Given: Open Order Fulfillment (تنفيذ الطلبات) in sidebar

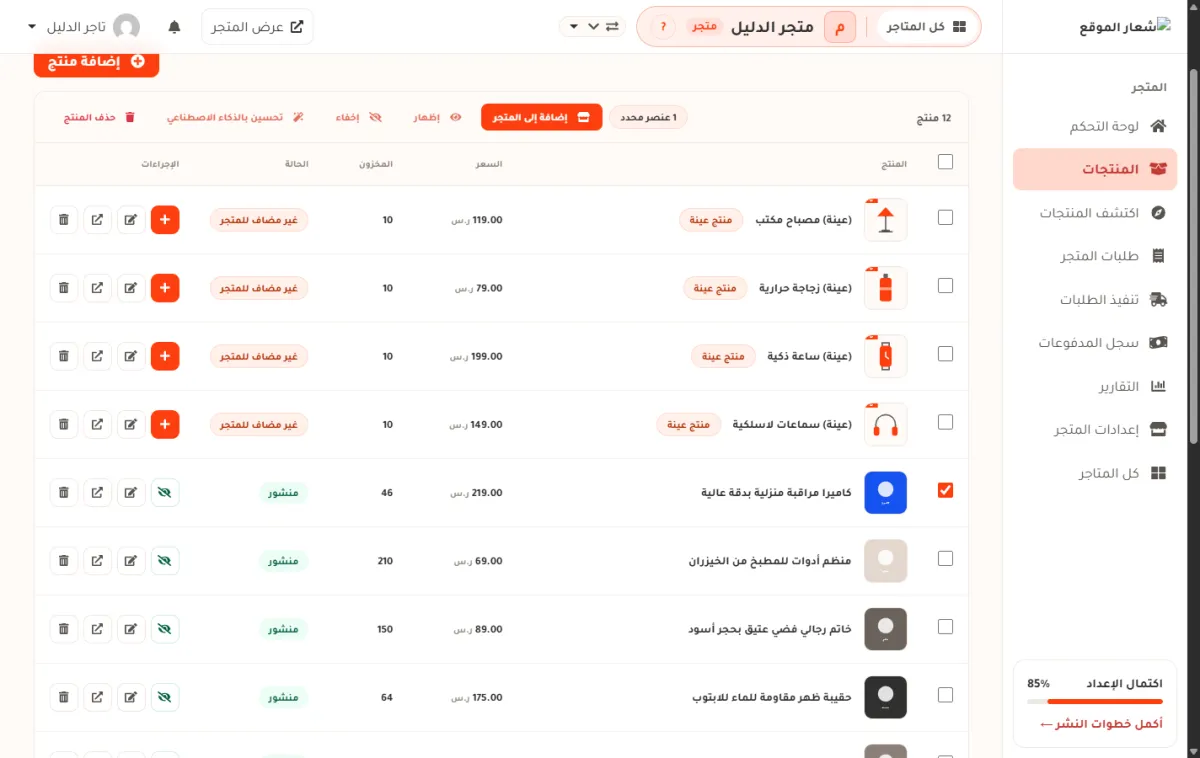Looking at the screenshot, I should (x=1095, y=299).
